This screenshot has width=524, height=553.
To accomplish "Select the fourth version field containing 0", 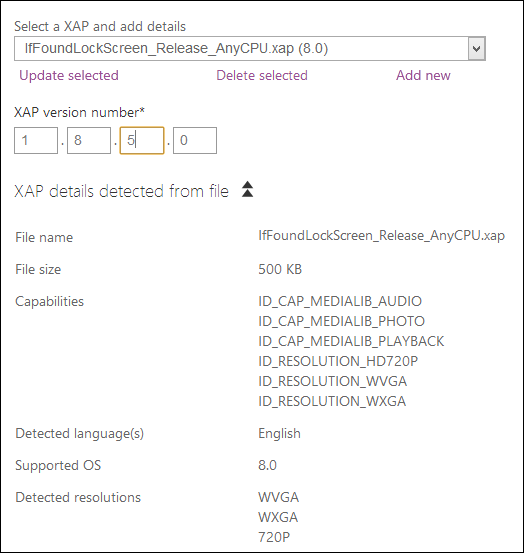I will pos(195,140).
